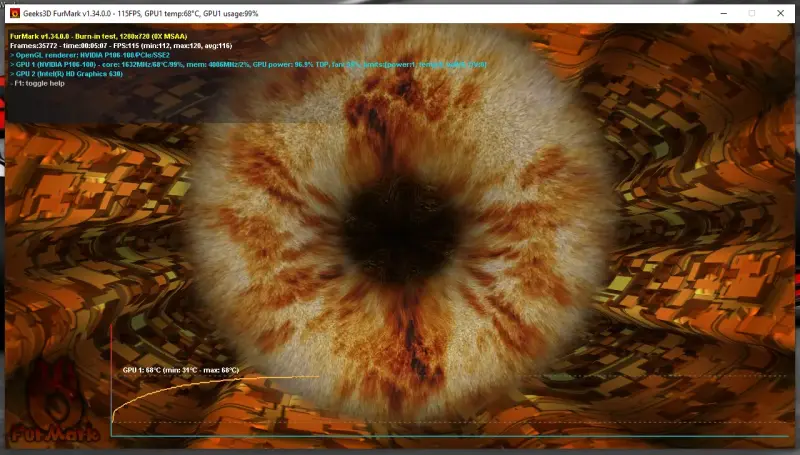Maximize the FurMark window

point(734,13)
